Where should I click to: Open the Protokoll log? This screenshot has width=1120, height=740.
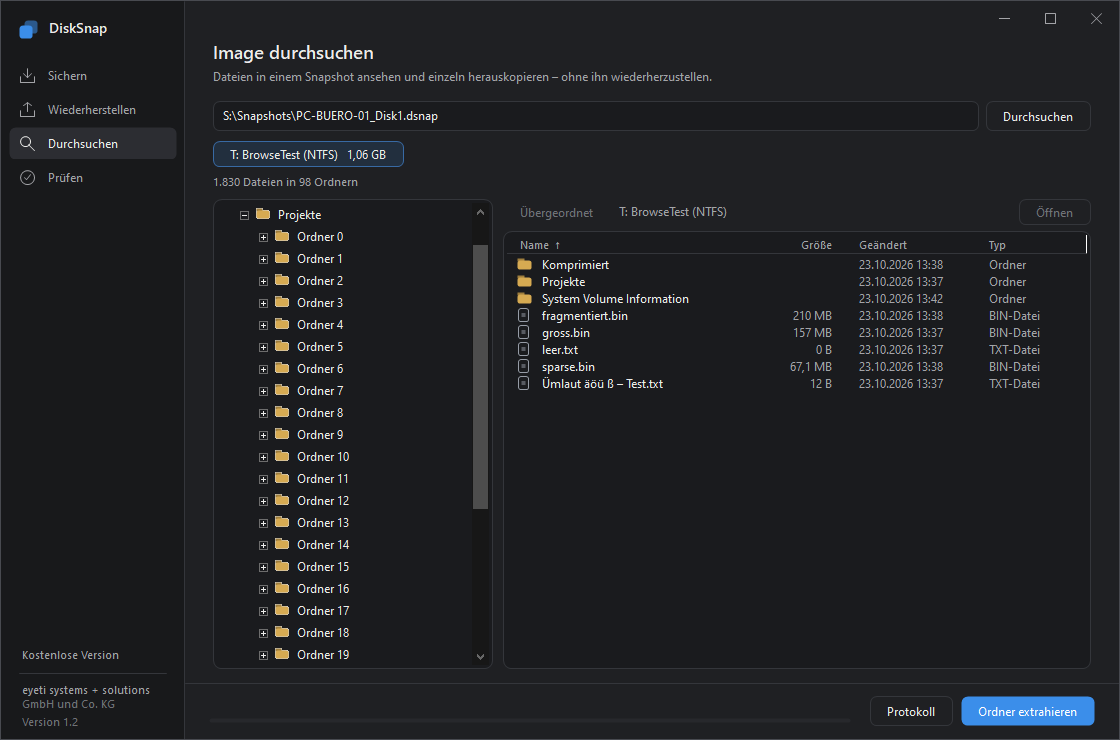coord(911,711)
